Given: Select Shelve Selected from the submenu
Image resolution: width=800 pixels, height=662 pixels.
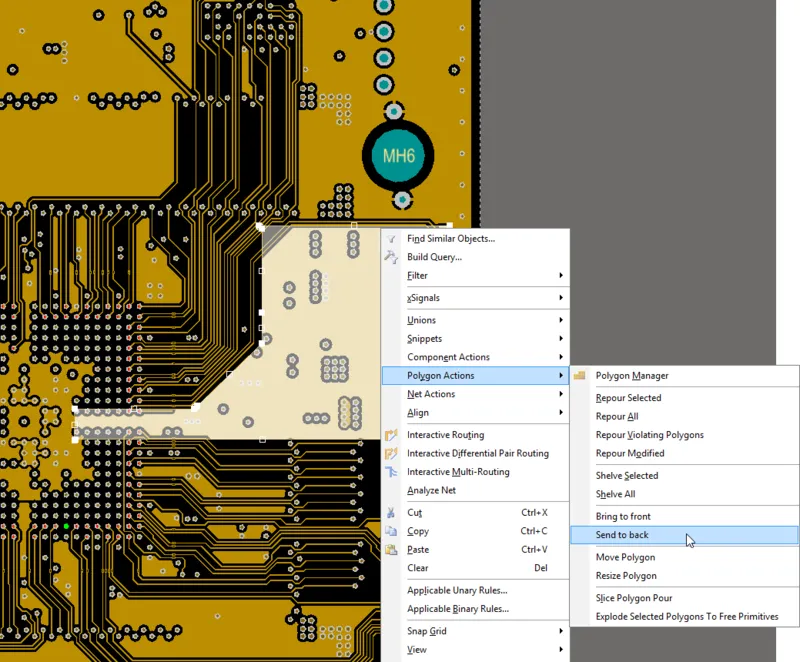Looking at the screenshot, I should 627,476.
